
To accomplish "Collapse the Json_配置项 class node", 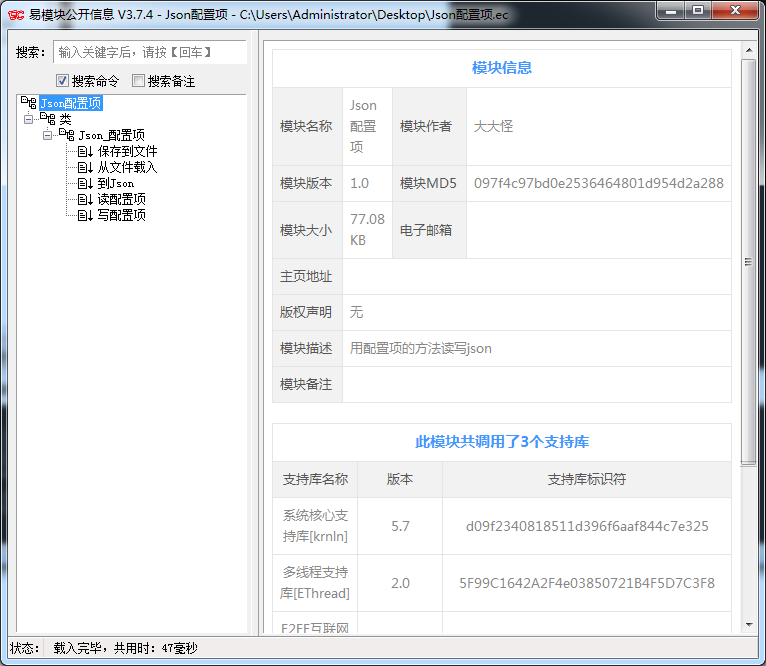I will (x=47, y=135).
